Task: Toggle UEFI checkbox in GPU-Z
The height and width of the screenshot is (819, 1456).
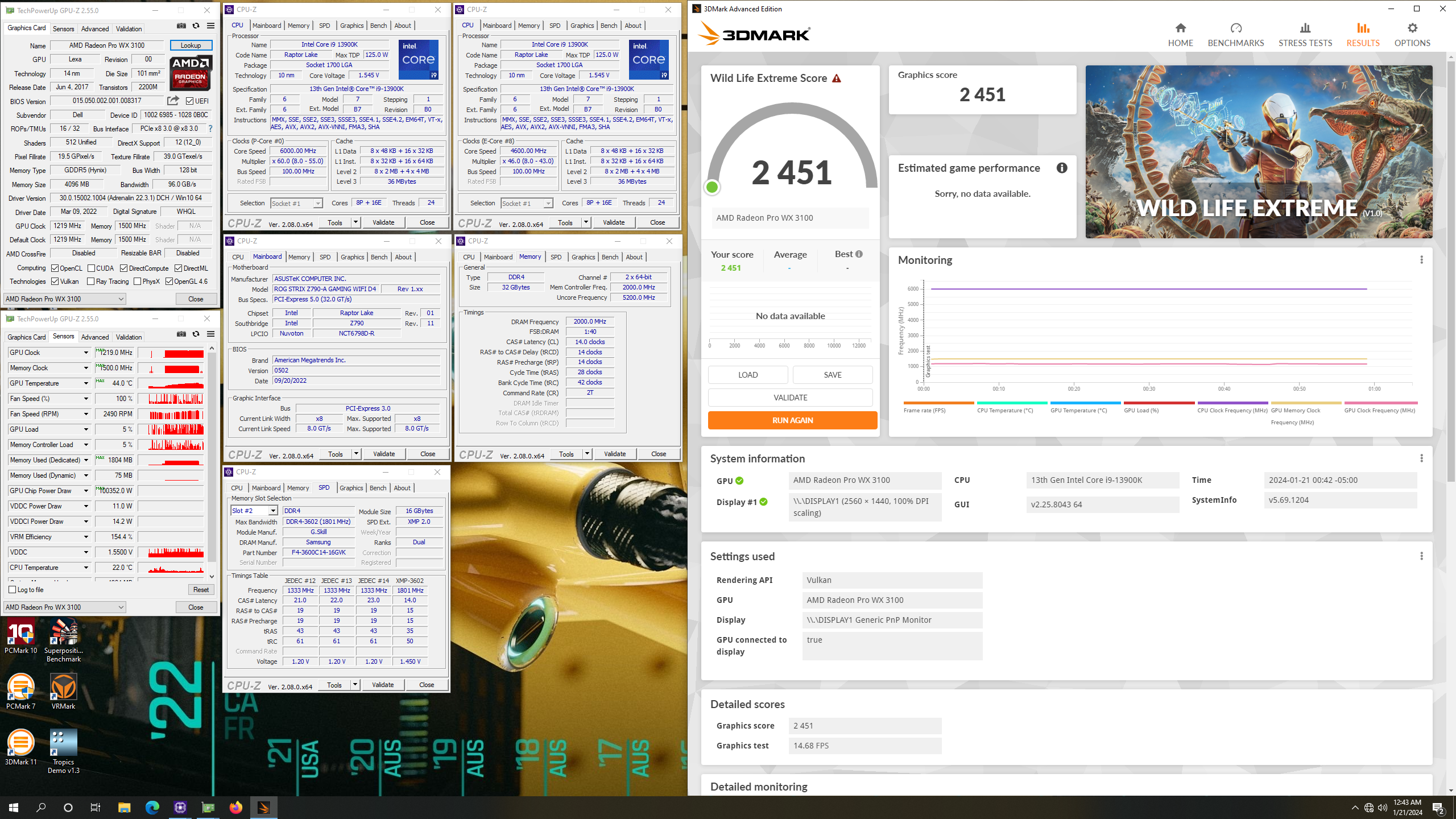Action: click(x=190, y=101)
